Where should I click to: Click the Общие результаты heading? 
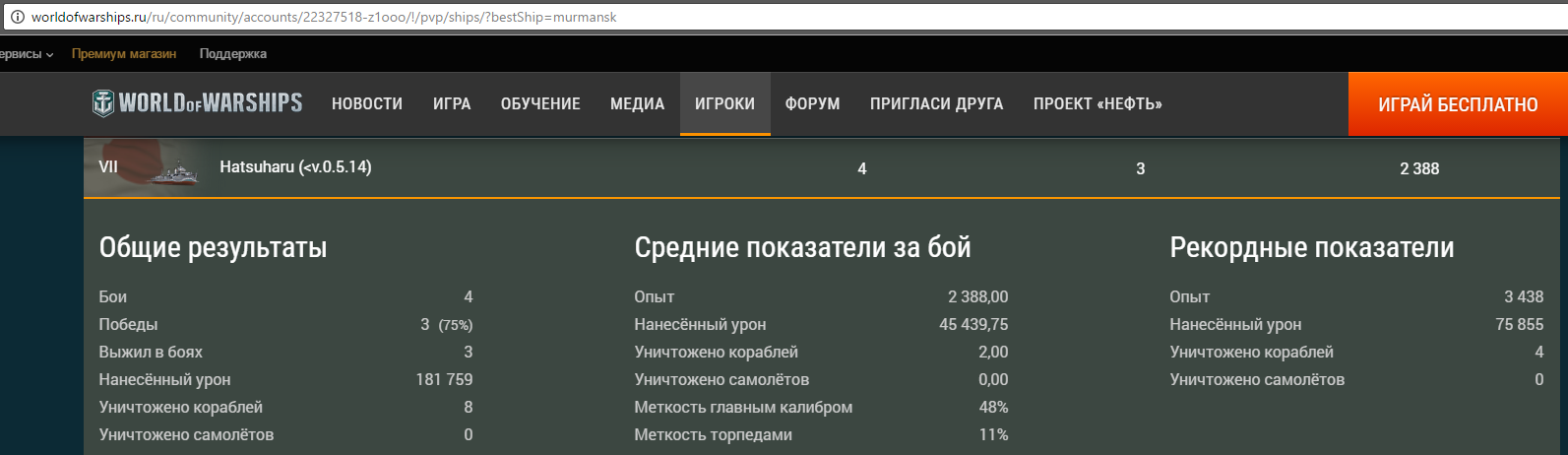[213, 247]
